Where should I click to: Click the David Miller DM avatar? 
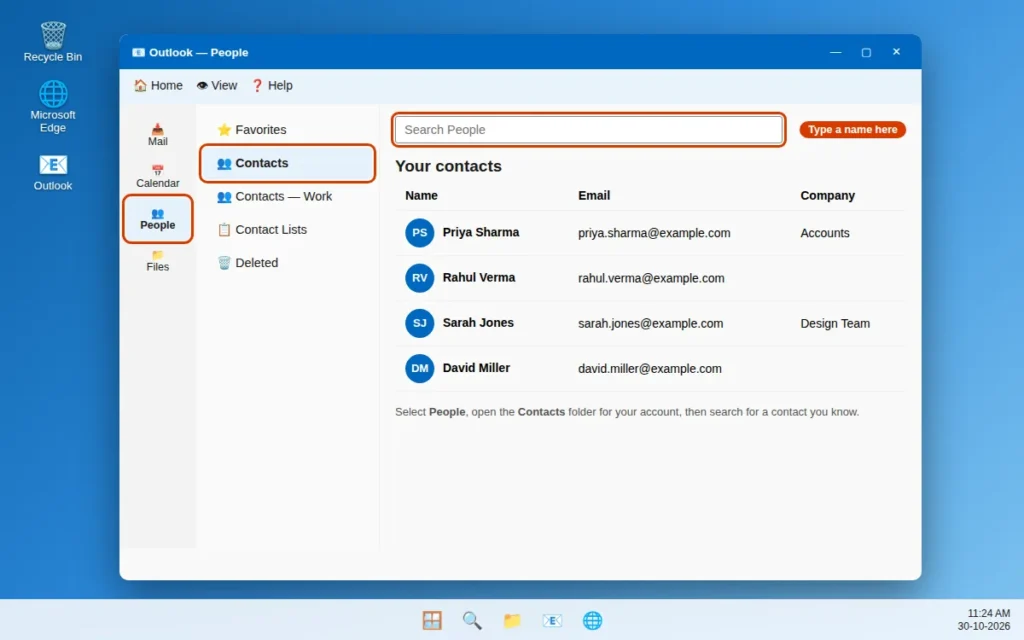coord(419,368)
